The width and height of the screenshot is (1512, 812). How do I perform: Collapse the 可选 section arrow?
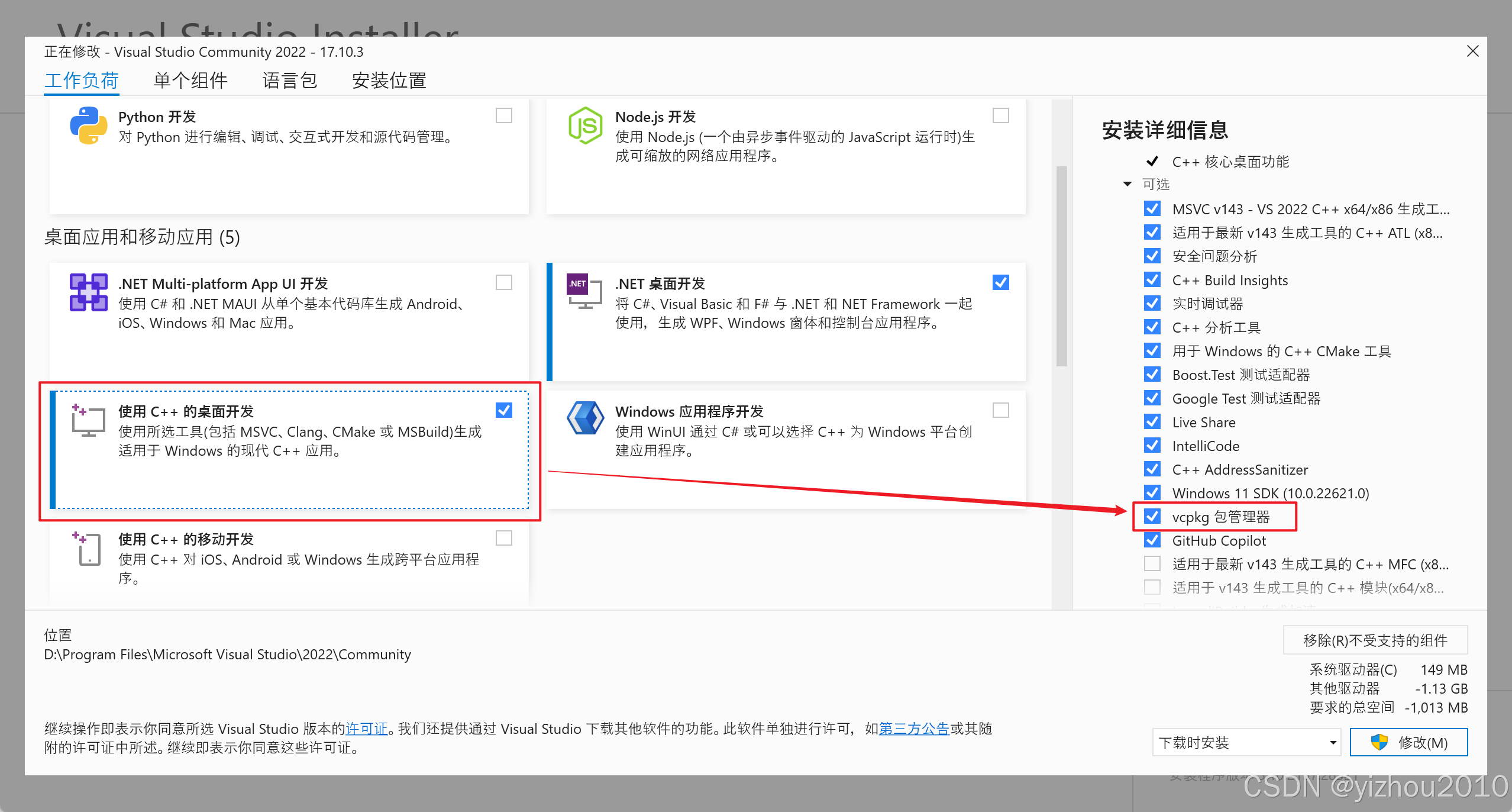click(x=1127, y=184)
